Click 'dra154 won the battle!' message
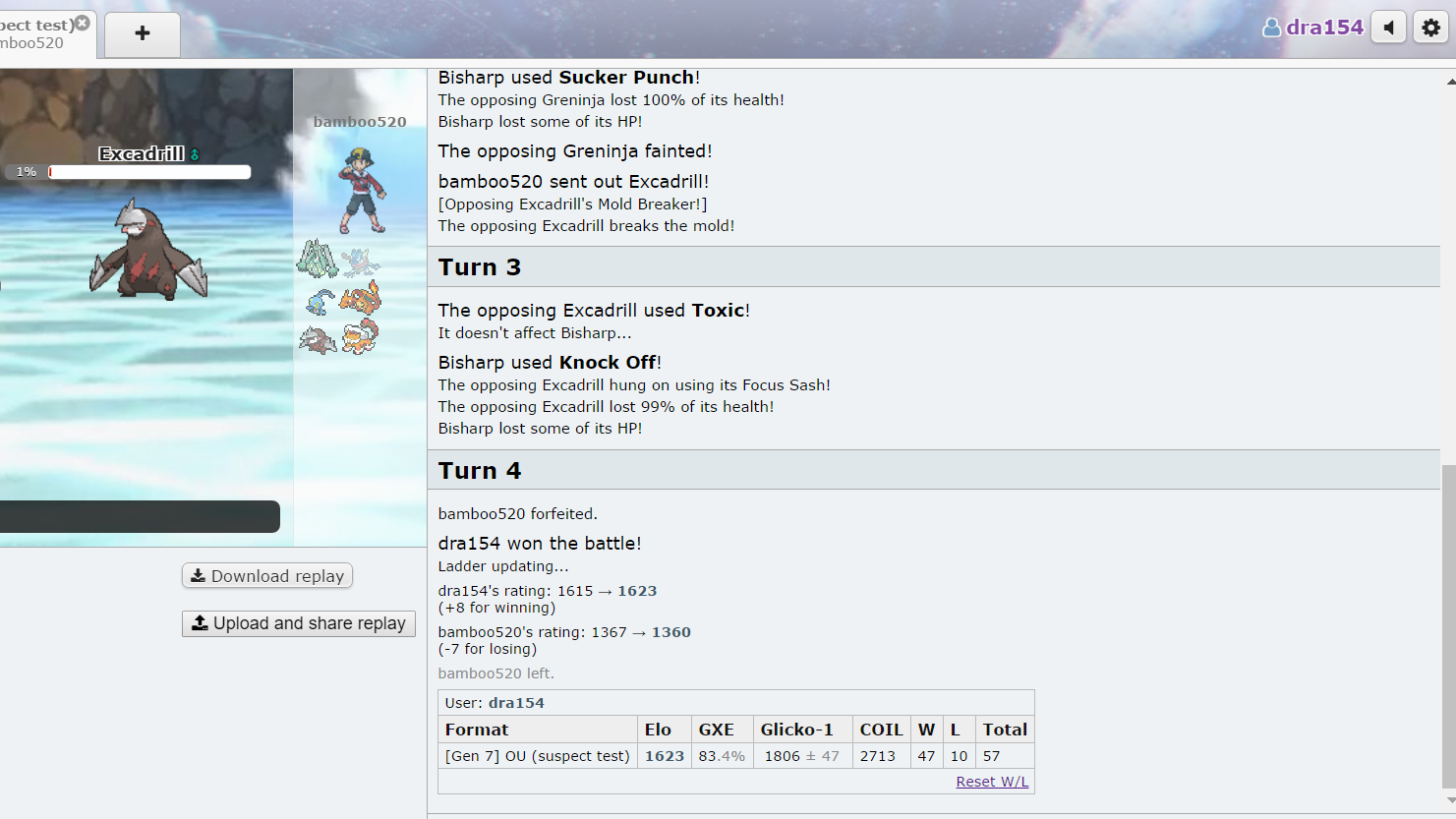This screenshot has width=1456, height=819. pyautogui.click(x=540, y=544)
